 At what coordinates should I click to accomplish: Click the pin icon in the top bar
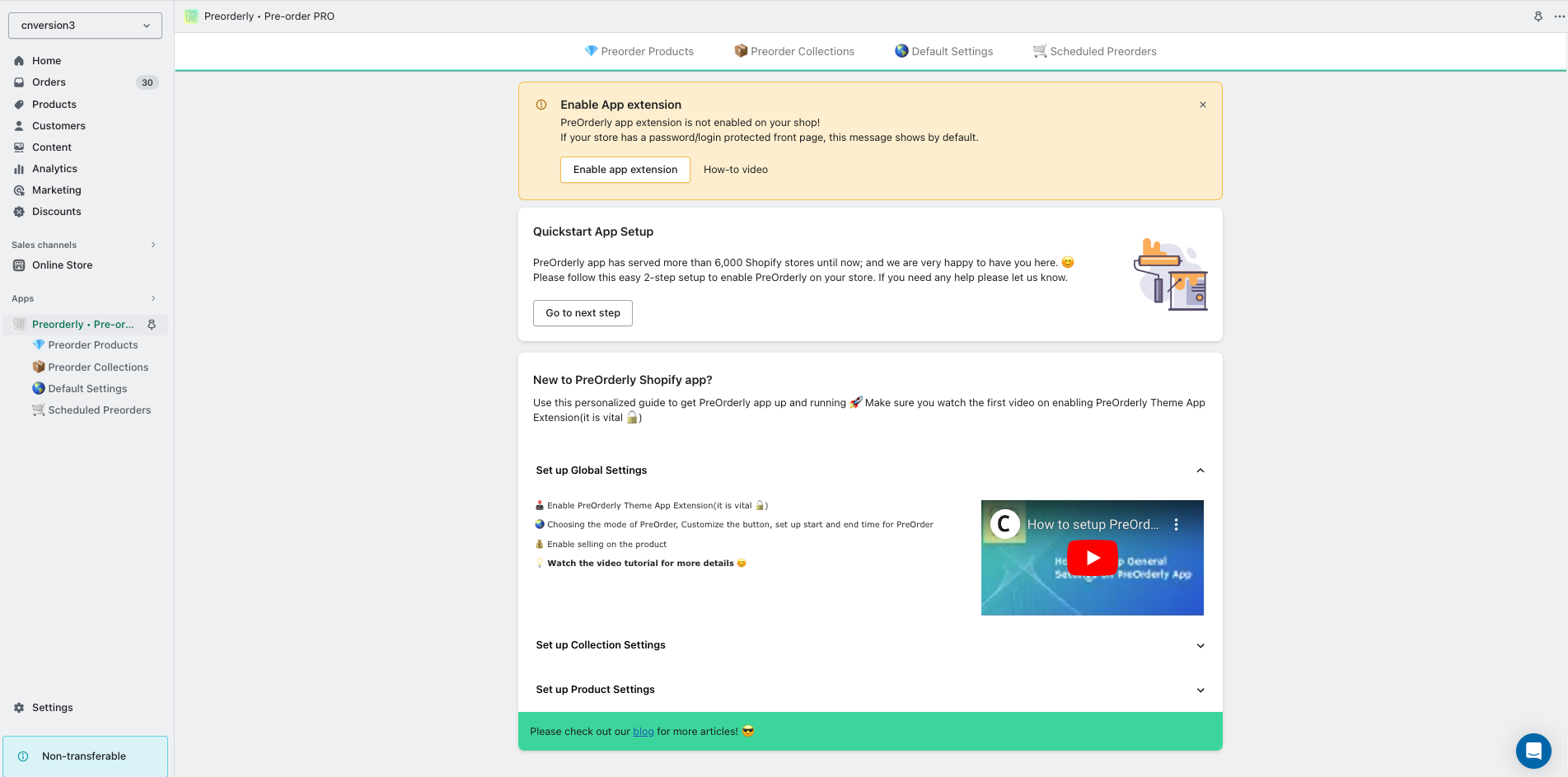[1538, 16]
